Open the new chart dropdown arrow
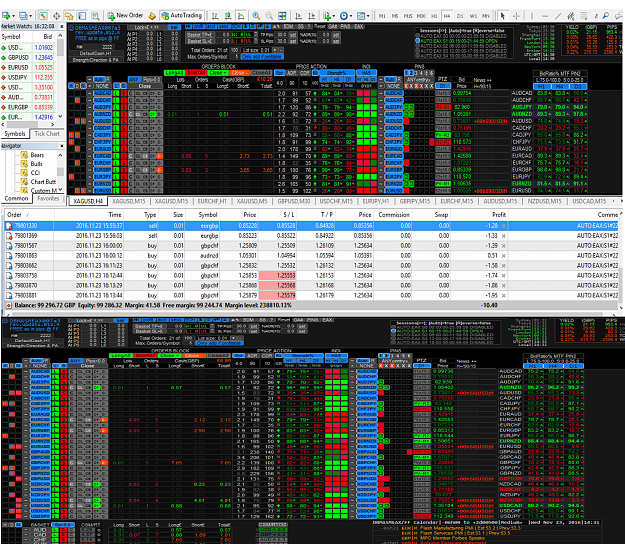 (13, 16)
